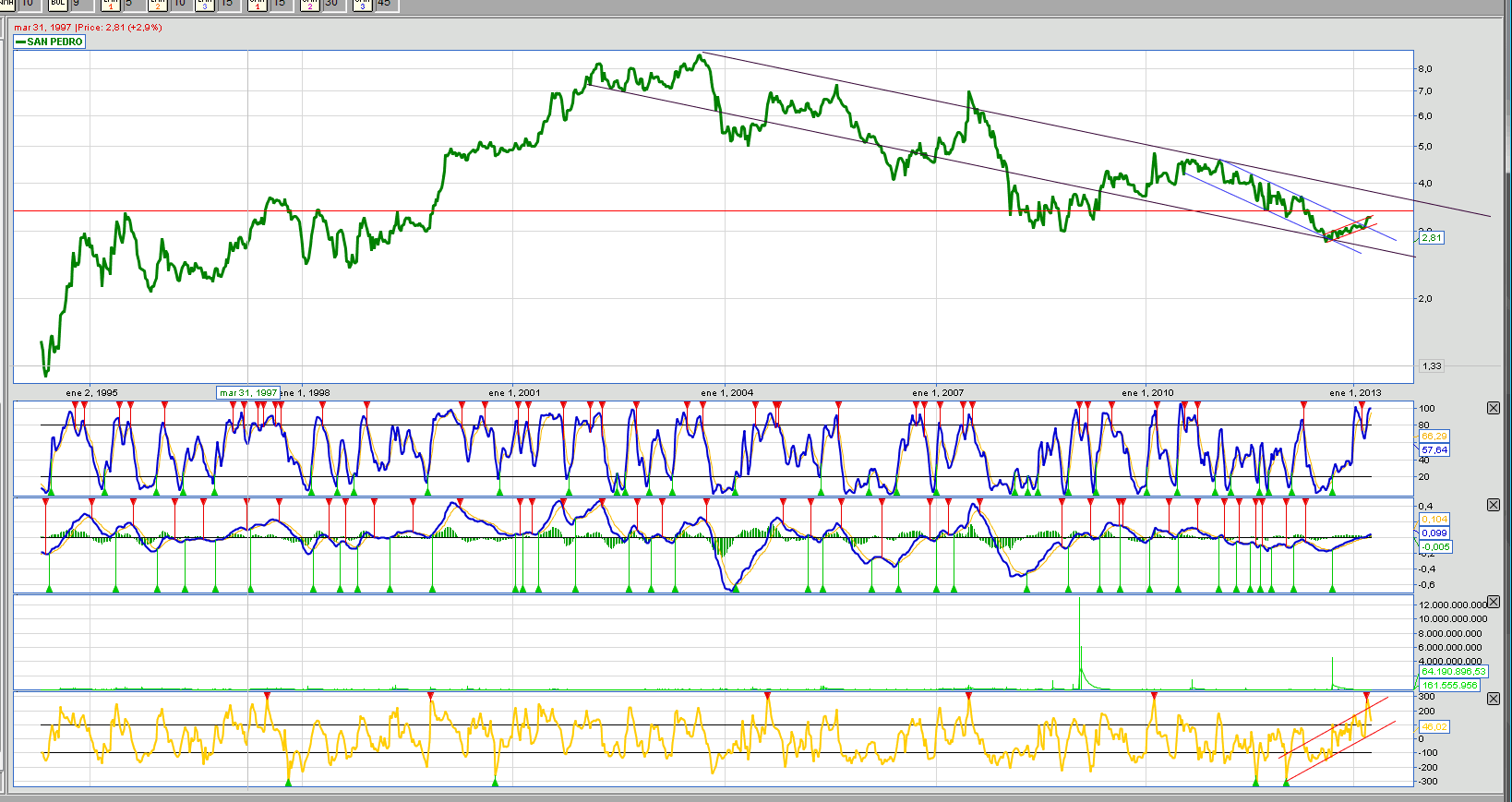
Task: Click the 8,0 price axis tick label
Action: point(1425,69)
